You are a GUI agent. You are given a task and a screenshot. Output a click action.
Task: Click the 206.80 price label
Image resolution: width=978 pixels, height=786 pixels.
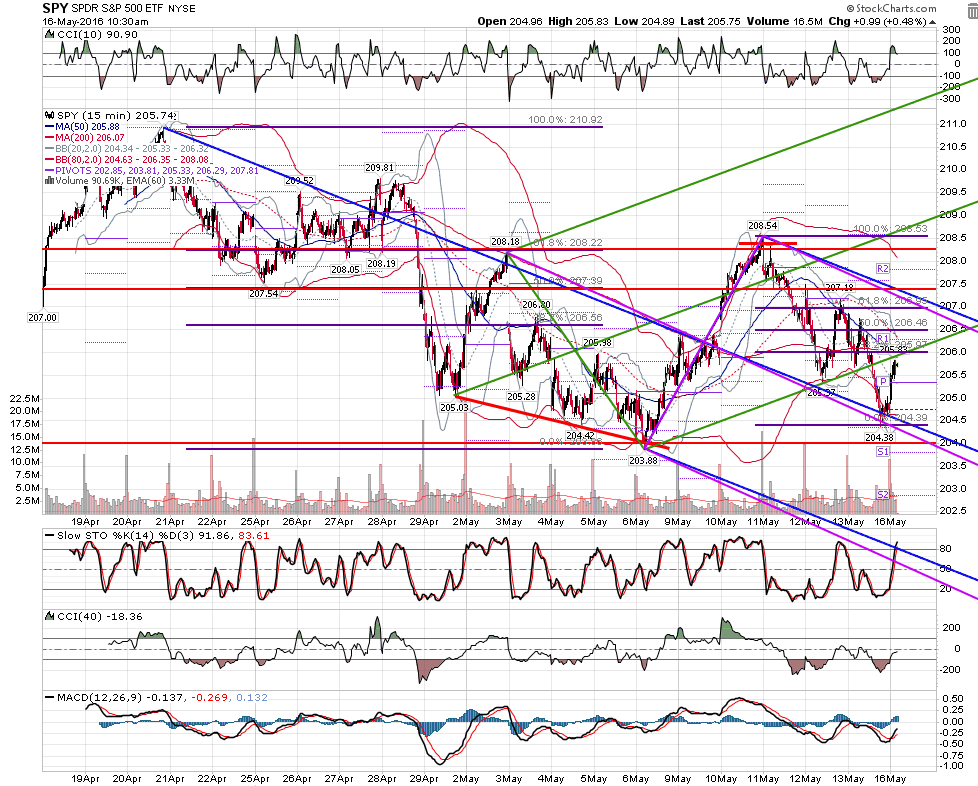tap(536, 305)
